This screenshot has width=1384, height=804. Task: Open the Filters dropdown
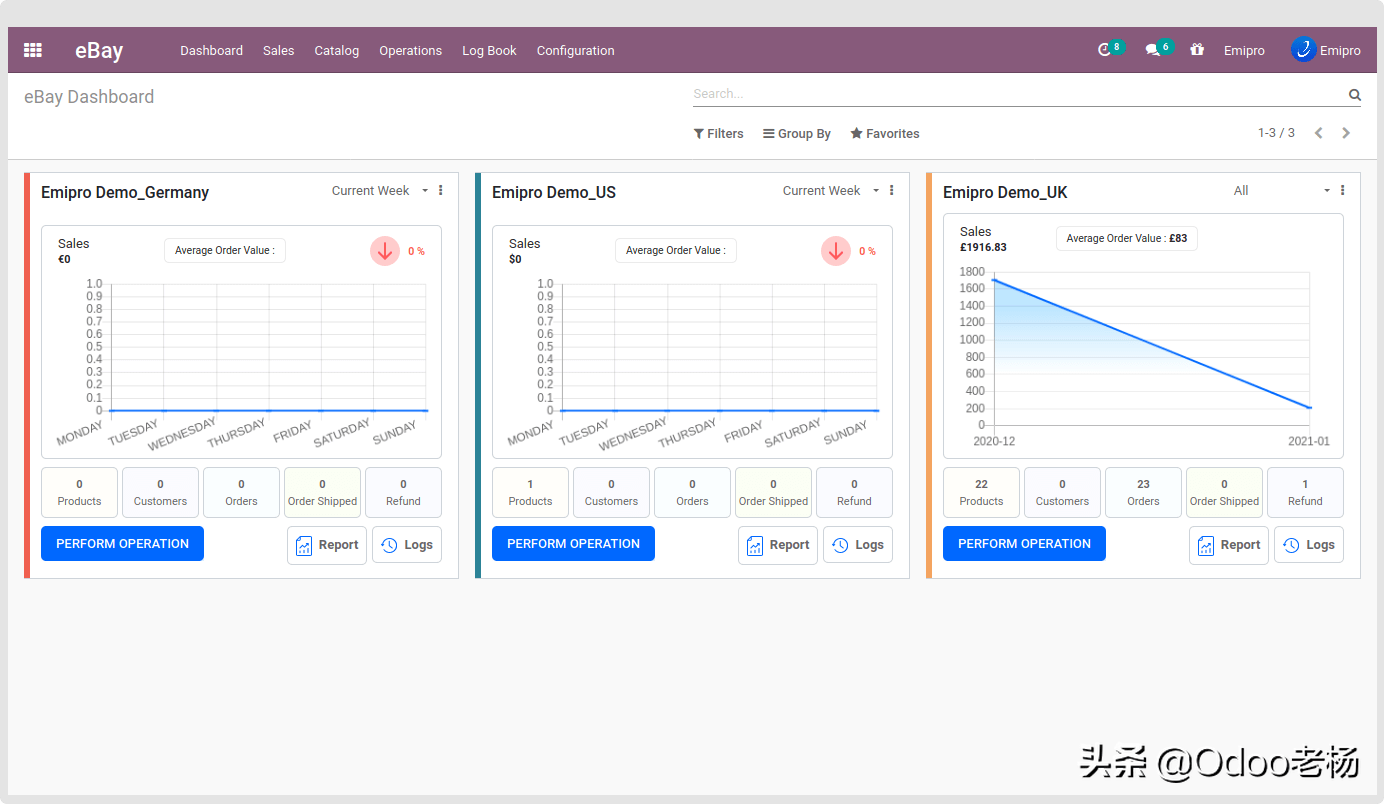pos(719,134)
